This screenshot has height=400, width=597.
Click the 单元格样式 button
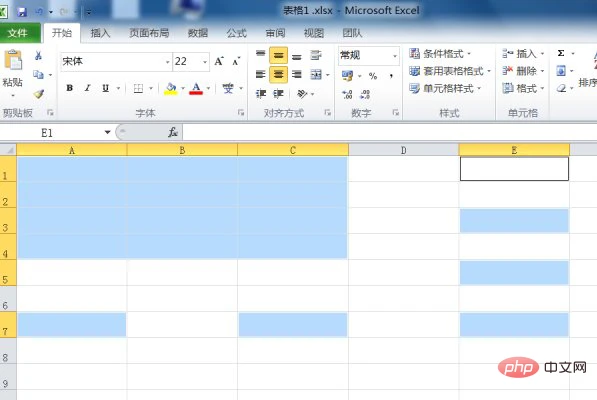pos(445,88)
